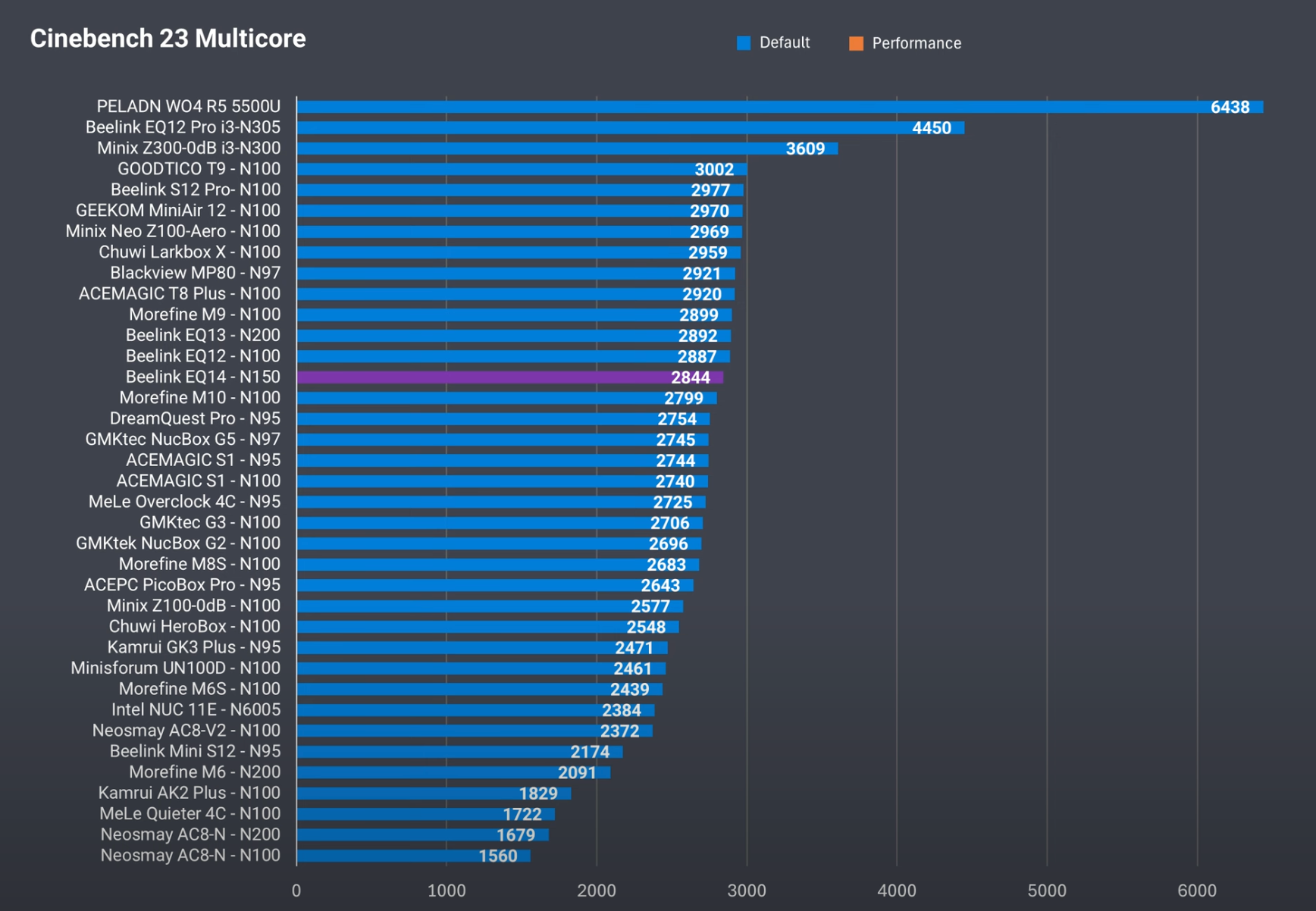
Task: Click the 1722 score value
Action: coord(522,815)
